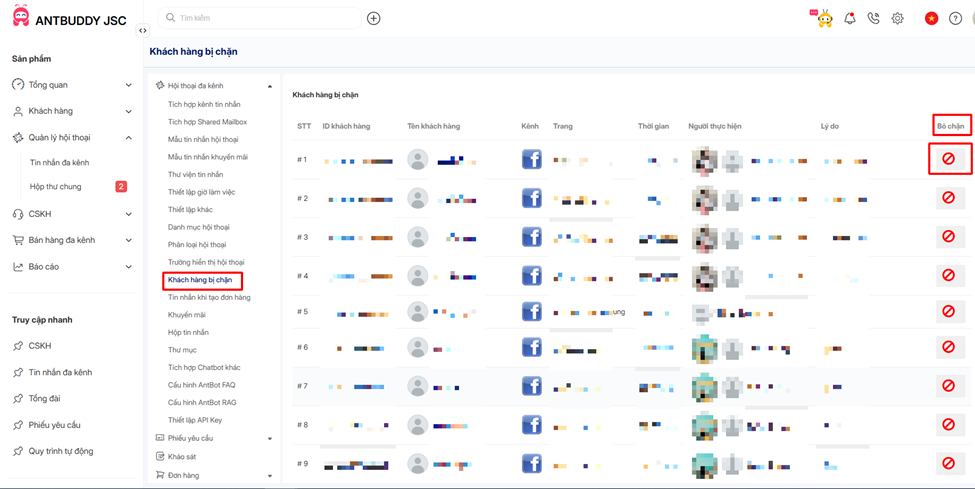The width and height of the screenshot is (975, 489).
Task: Select Khách hàng bị chặn menu item
Action: click(200, 280)
